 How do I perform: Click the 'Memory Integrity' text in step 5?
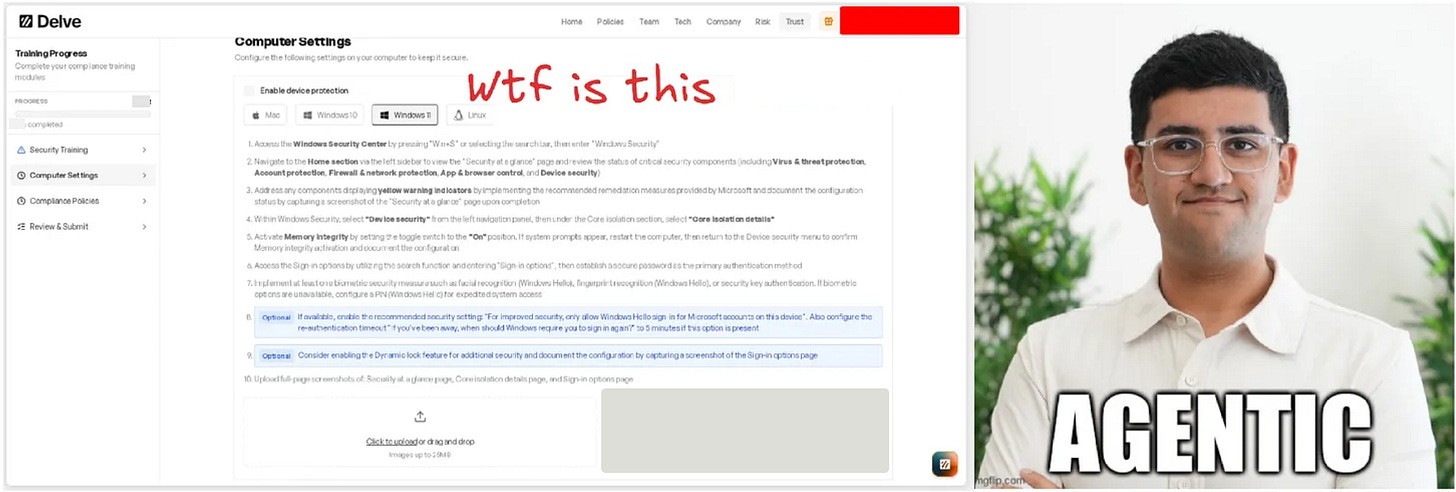tap(316, 237)
